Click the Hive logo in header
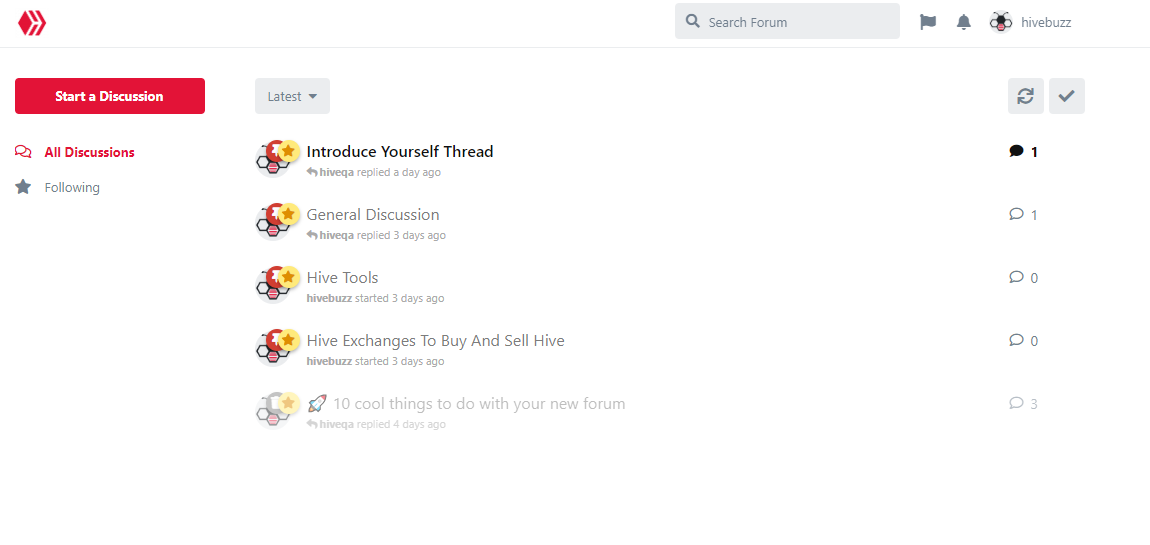The width and height of the screenshot is (1150, 545). click(32, 23)
